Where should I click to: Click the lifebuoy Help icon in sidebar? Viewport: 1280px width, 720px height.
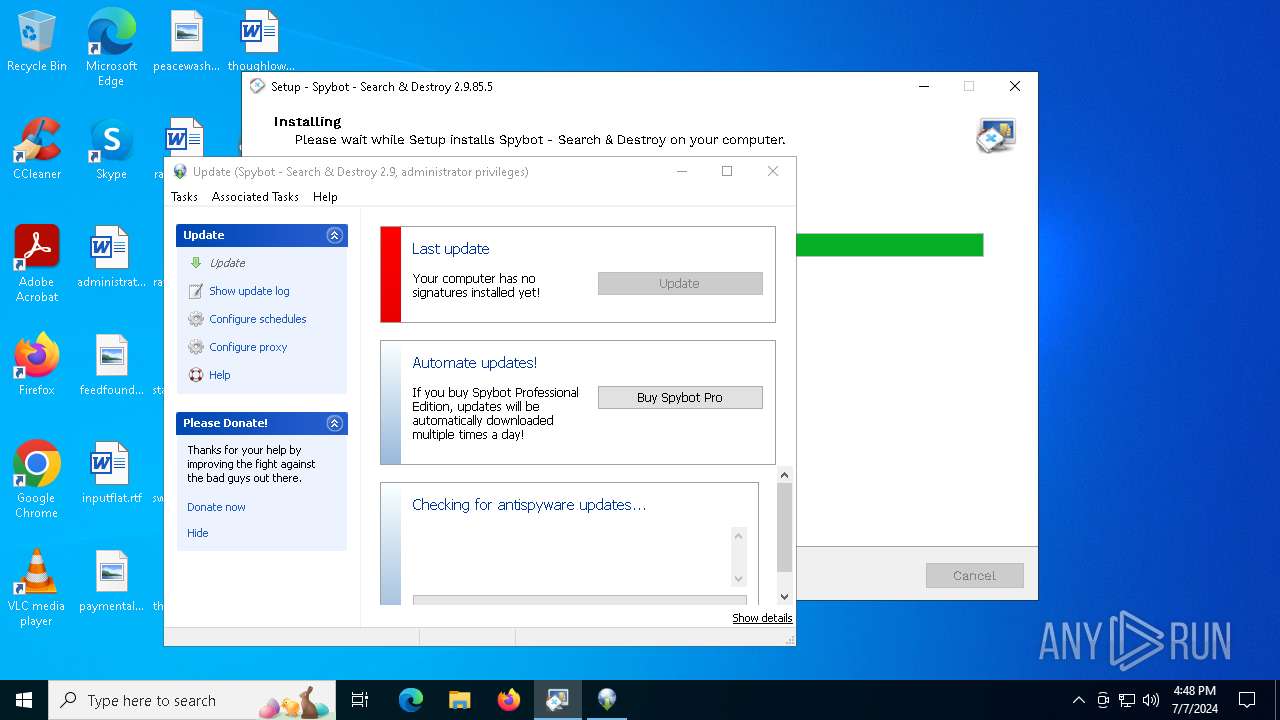(x=196, y=375)
